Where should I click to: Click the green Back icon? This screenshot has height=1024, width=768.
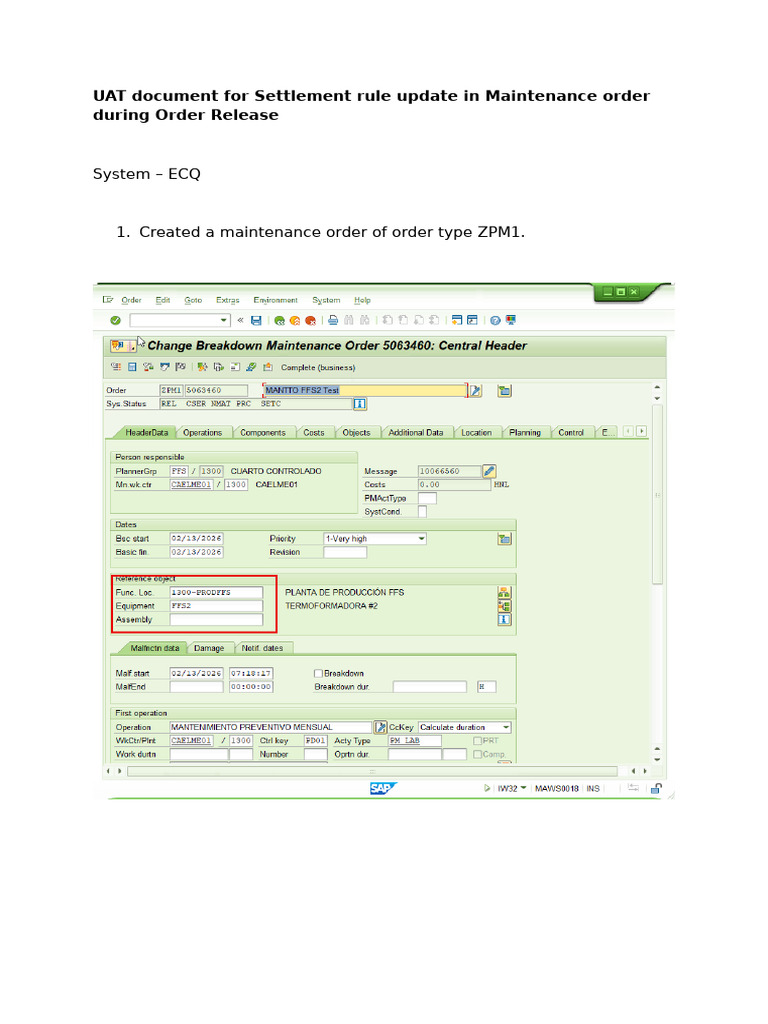click(x=280, y=320)
